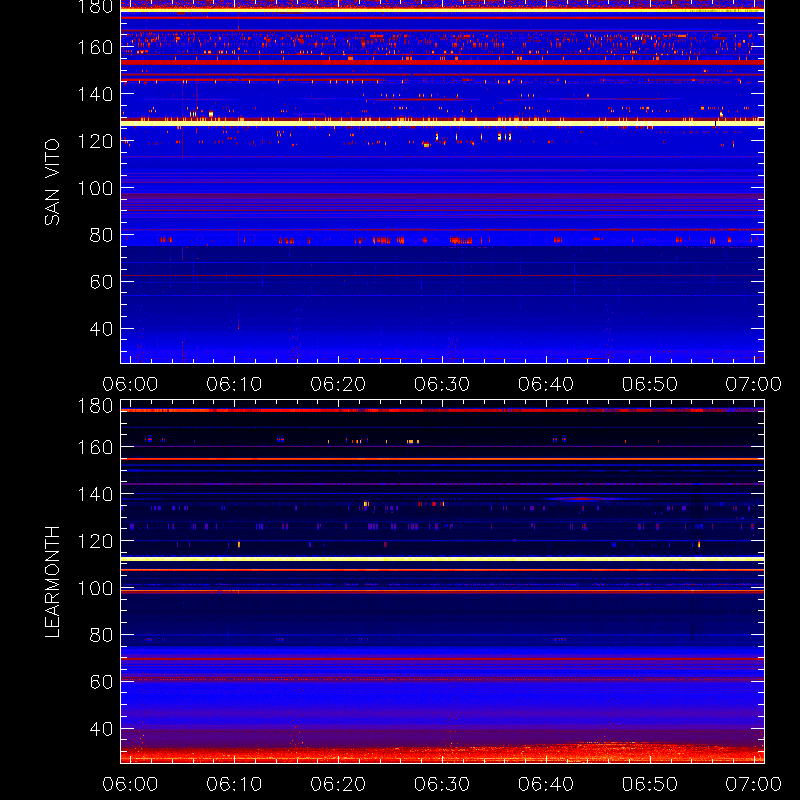Click 06:10 time label under San Vito plot
The height and width of the screenshot is (800, 800).
point(234,384)
